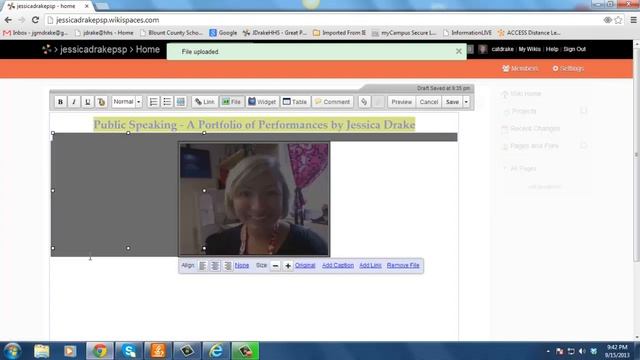This screenshot has width=640, height=360.
Task: Open the My Wikis link
Action: 529,49
